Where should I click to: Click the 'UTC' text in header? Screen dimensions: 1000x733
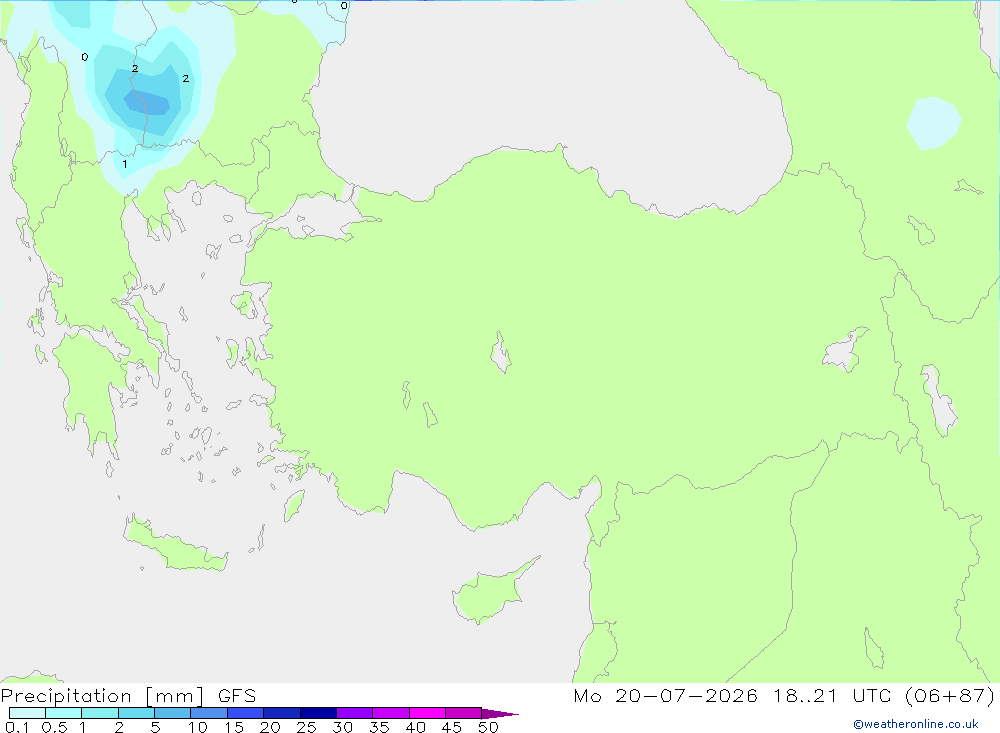click(871, 695)
